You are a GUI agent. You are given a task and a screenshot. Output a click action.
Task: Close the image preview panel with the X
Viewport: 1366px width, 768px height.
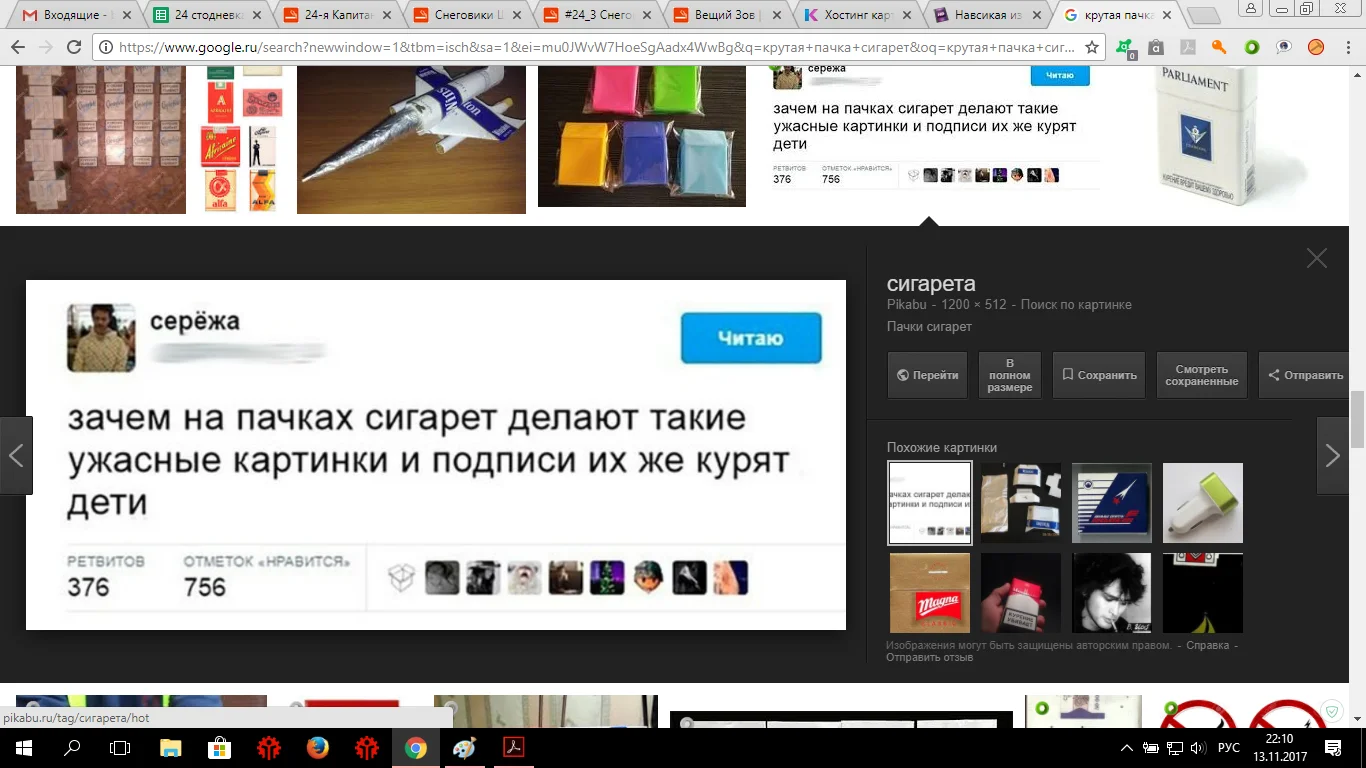point(1317,258)
